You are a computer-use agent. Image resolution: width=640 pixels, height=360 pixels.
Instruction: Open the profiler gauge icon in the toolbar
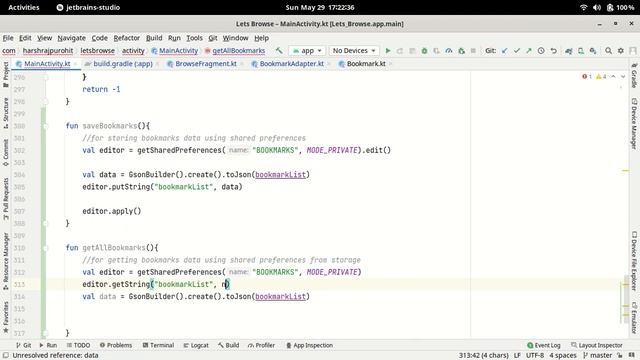pos(449,51)
